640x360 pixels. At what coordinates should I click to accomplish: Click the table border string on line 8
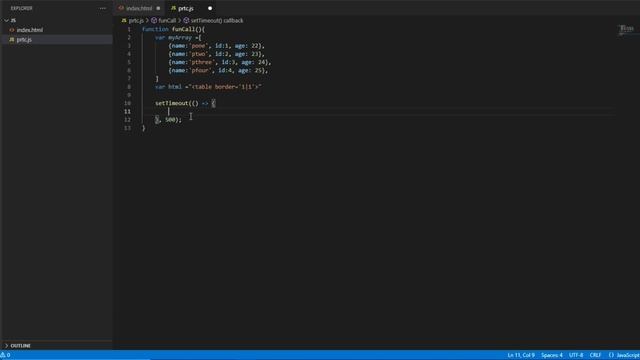click(225, 87)
